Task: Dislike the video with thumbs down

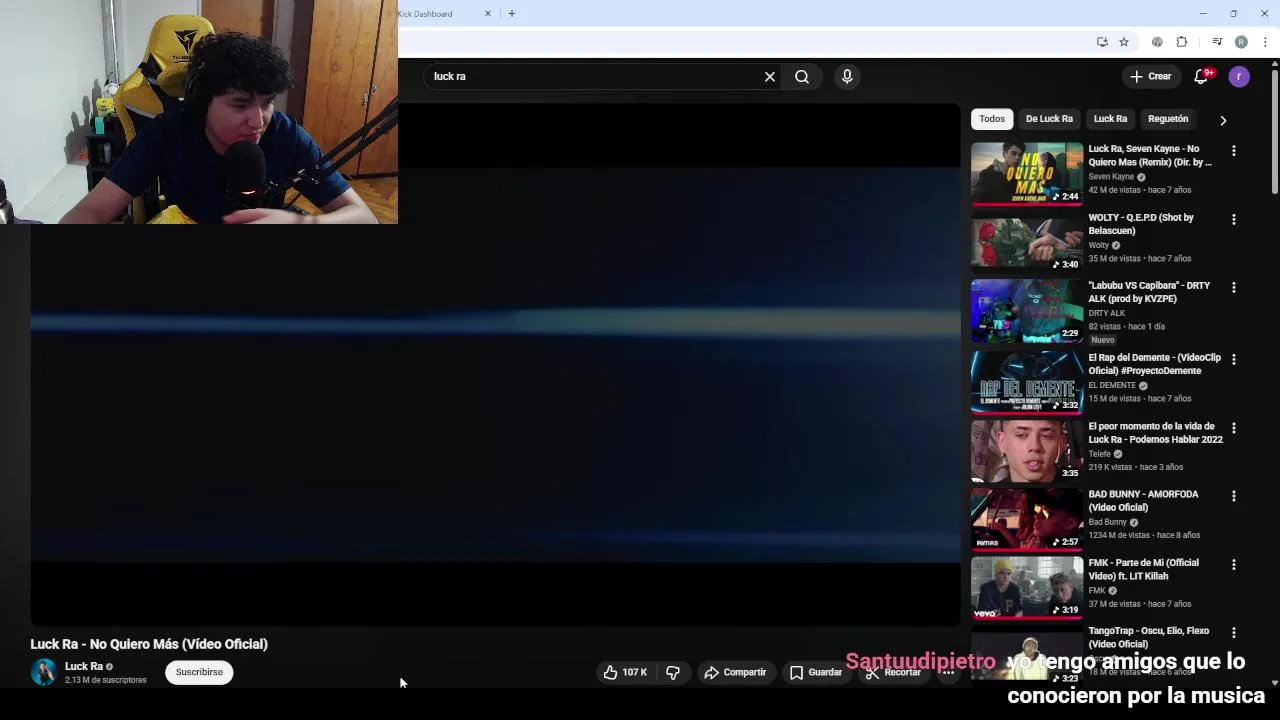Action: click(673, 672)
